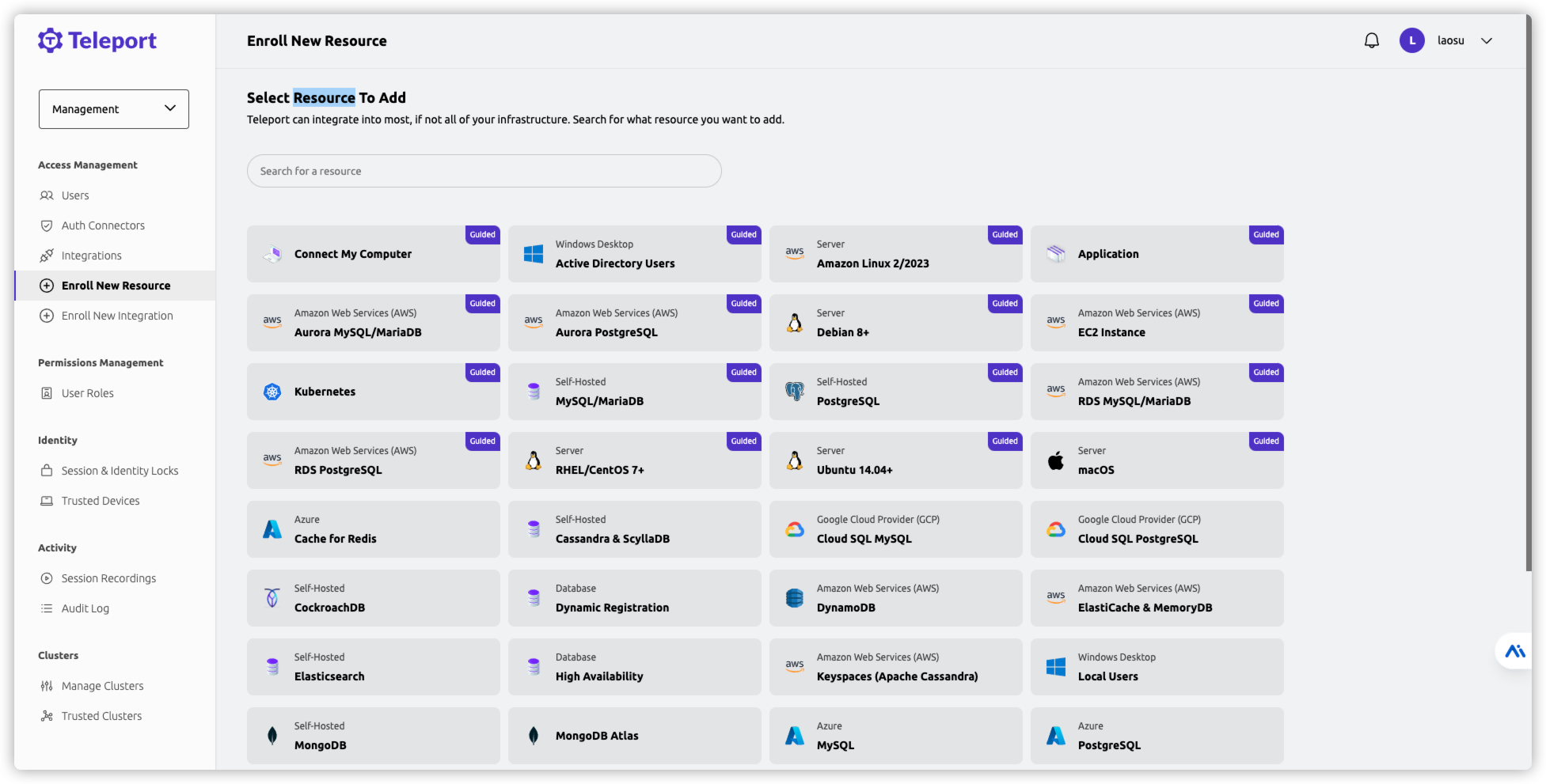Click the Session & Identity Locks padlock icon
The image size is (1546, 784).
click(47, 470)
